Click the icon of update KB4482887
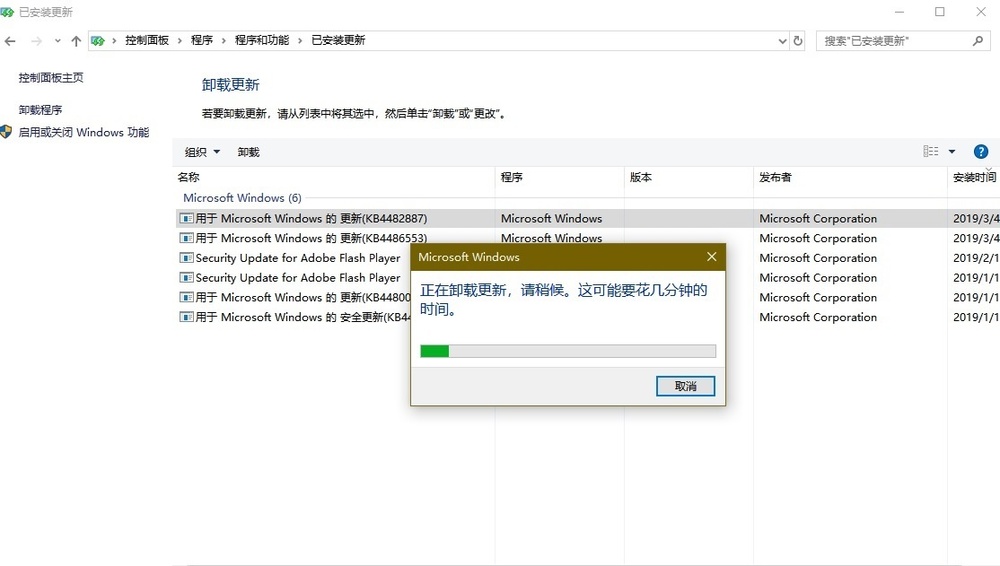 pyautogui.click(x=186, y=219)
